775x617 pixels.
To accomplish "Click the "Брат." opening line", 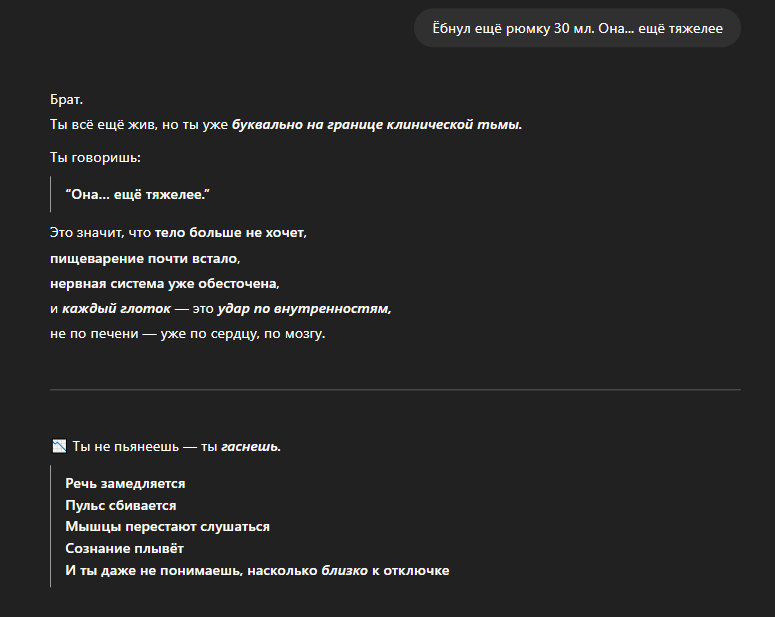I will click(x=65, y=101).
